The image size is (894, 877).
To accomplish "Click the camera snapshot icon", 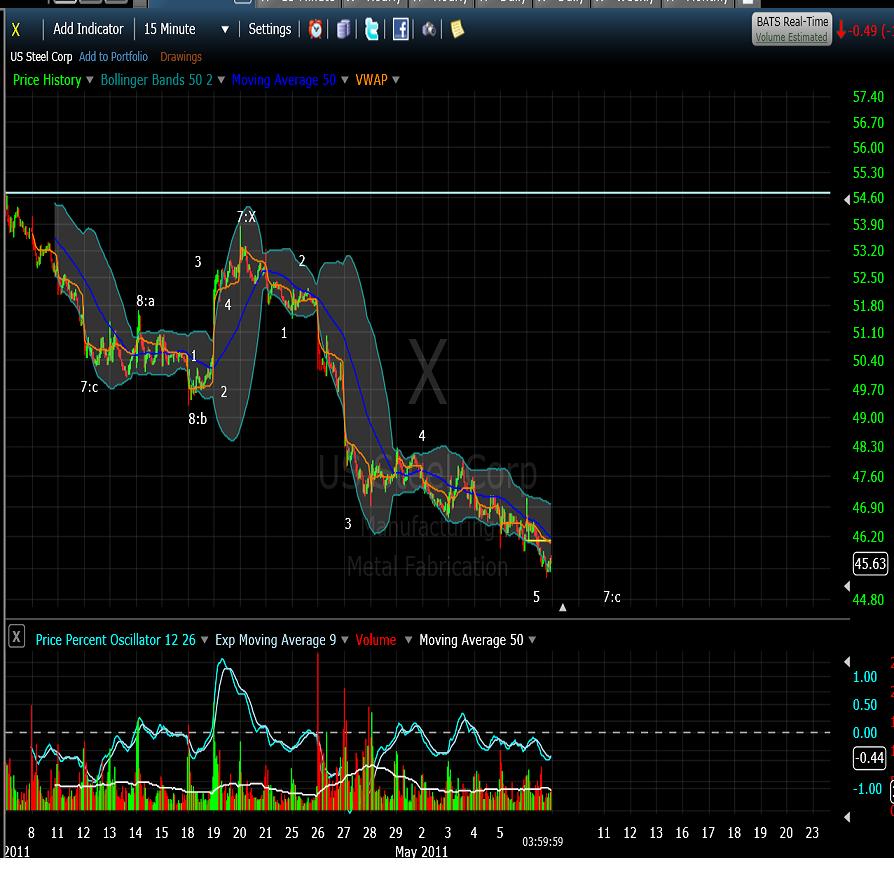I will point(429,29).
